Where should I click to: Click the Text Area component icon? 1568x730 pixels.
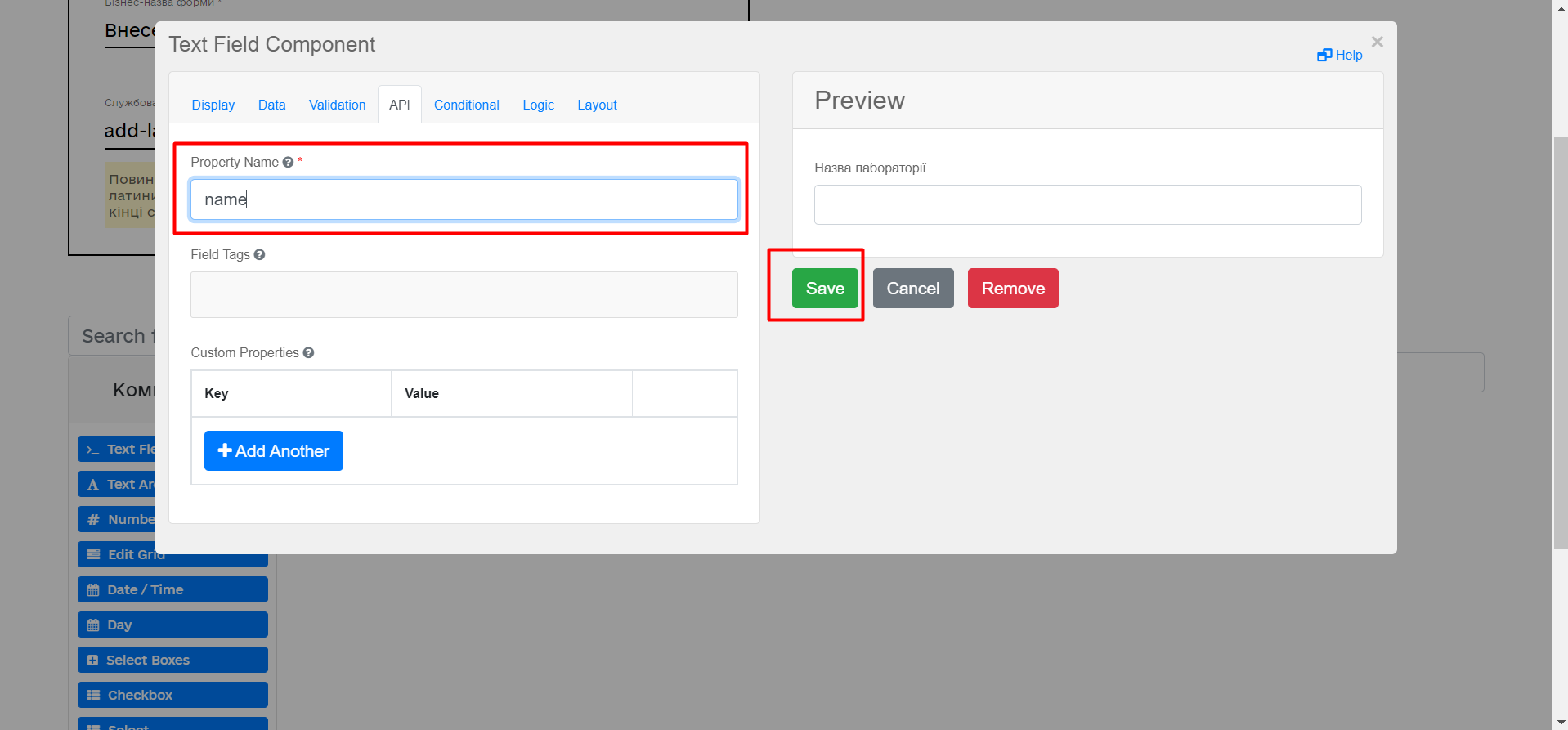(93, 485)
